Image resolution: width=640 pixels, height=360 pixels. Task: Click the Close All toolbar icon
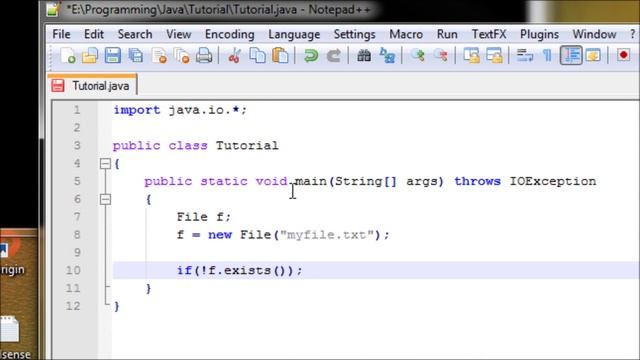click(181, 55)
